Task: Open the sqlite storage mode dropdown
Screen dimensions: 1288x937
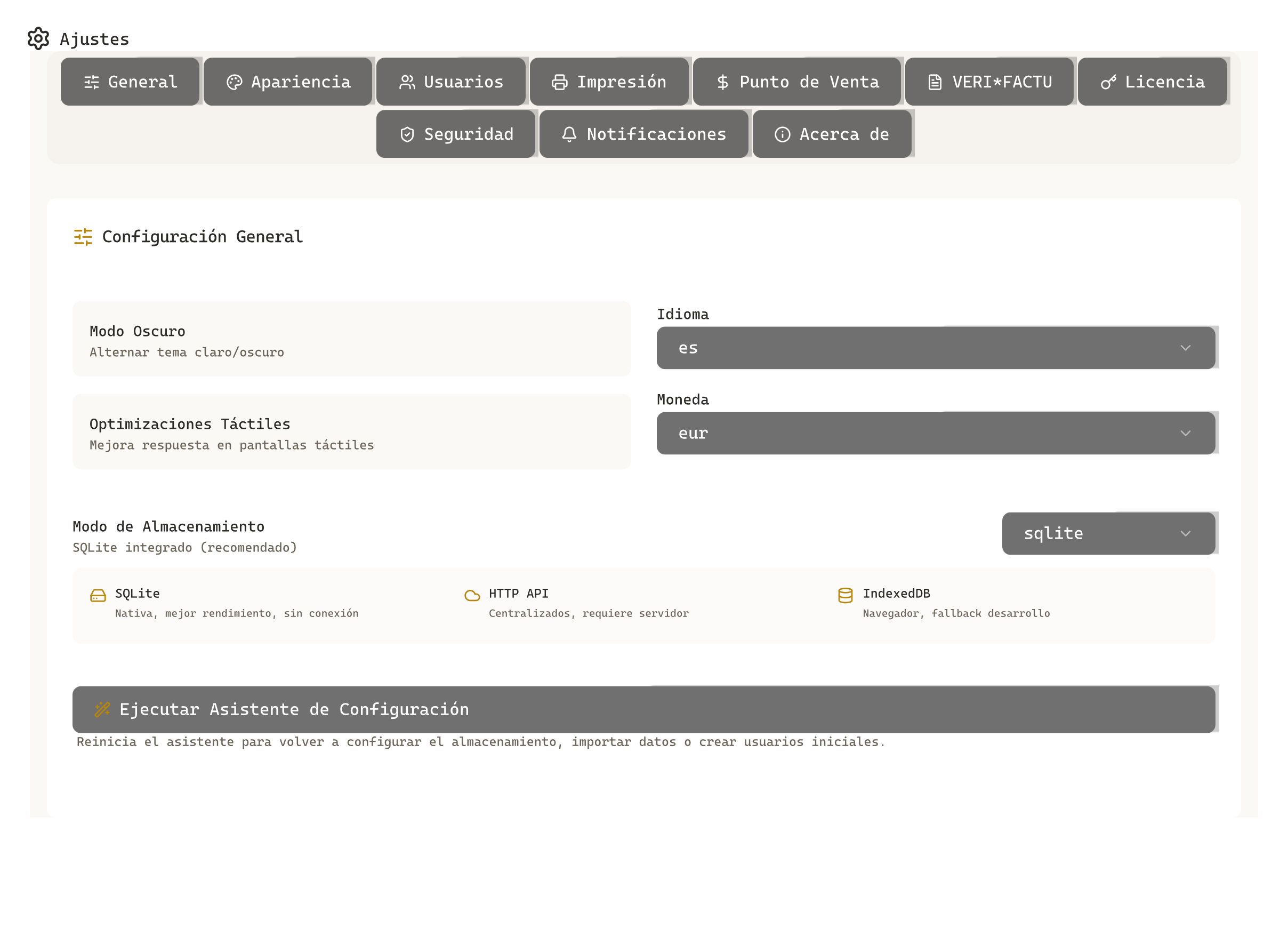Action: tap(1108, 533)
